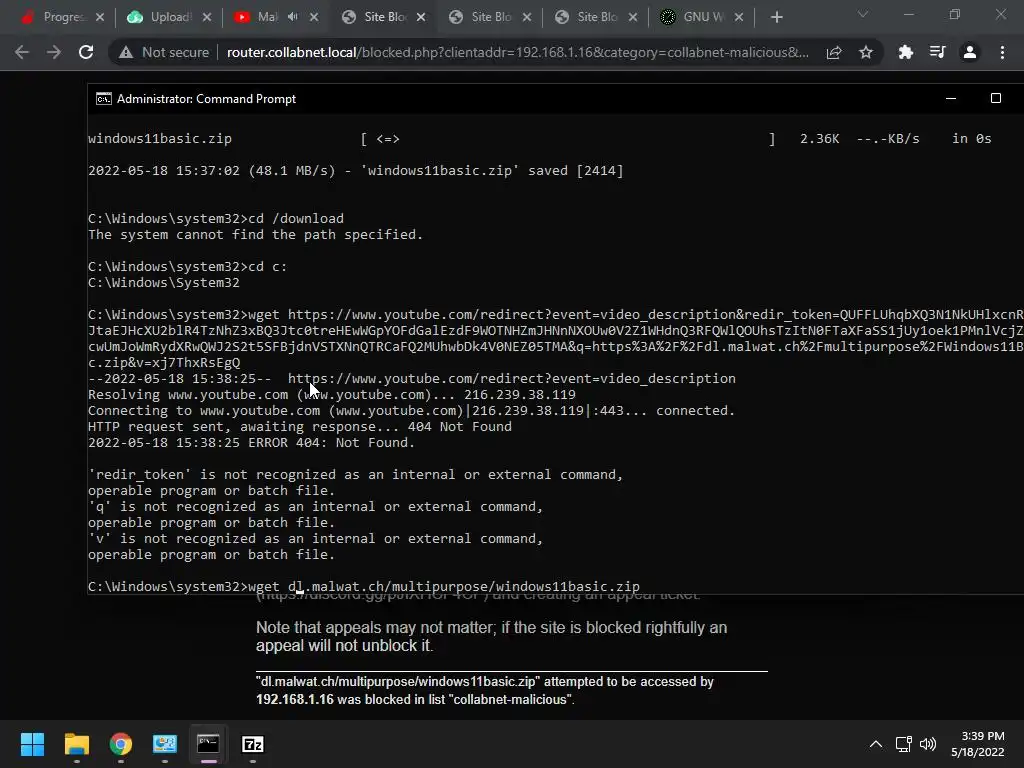Open network status tray icon
Image resolution: width=1024 pixels, height=768 pixels.
coord(904,744)
